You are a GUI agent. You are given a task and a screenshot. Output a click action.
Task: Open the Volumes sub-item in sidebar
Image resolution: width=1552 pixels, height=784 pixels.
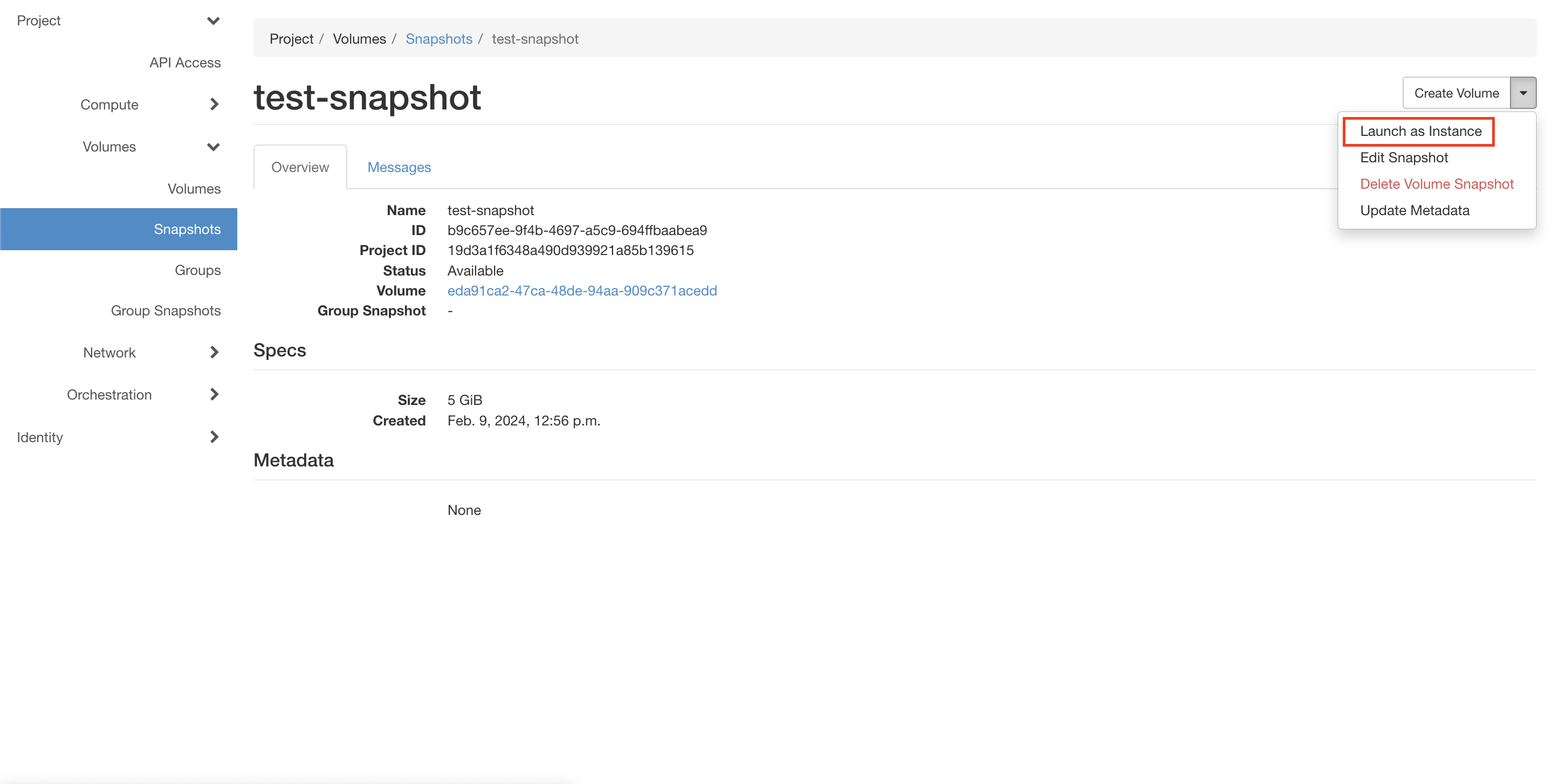194,189
